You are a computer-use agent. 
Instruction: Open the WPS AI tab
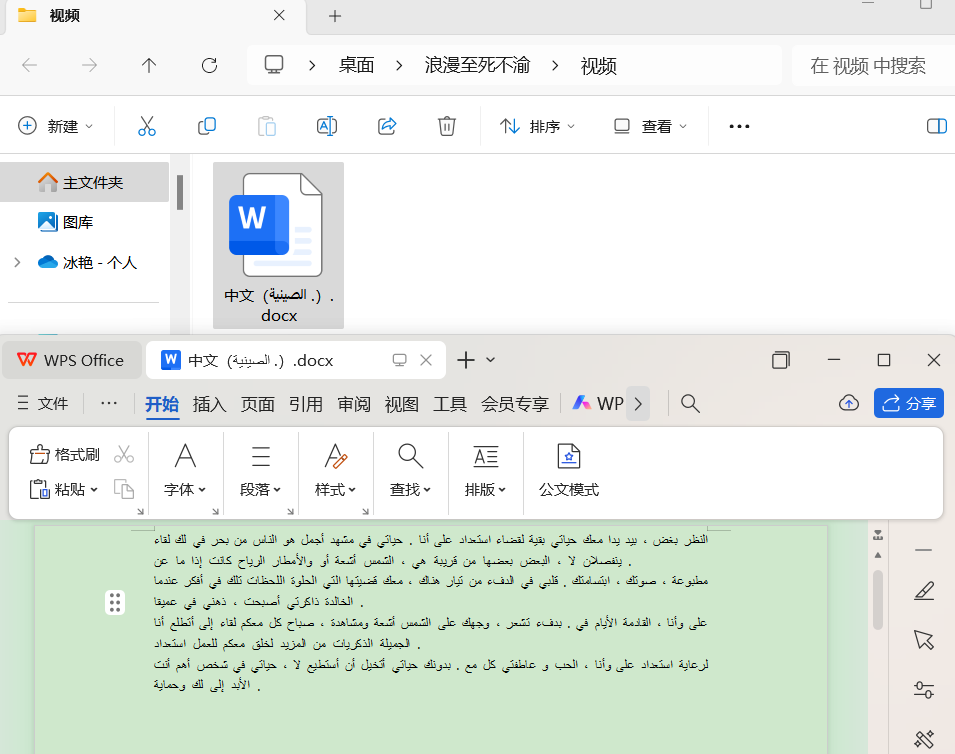tap(598, 403)
